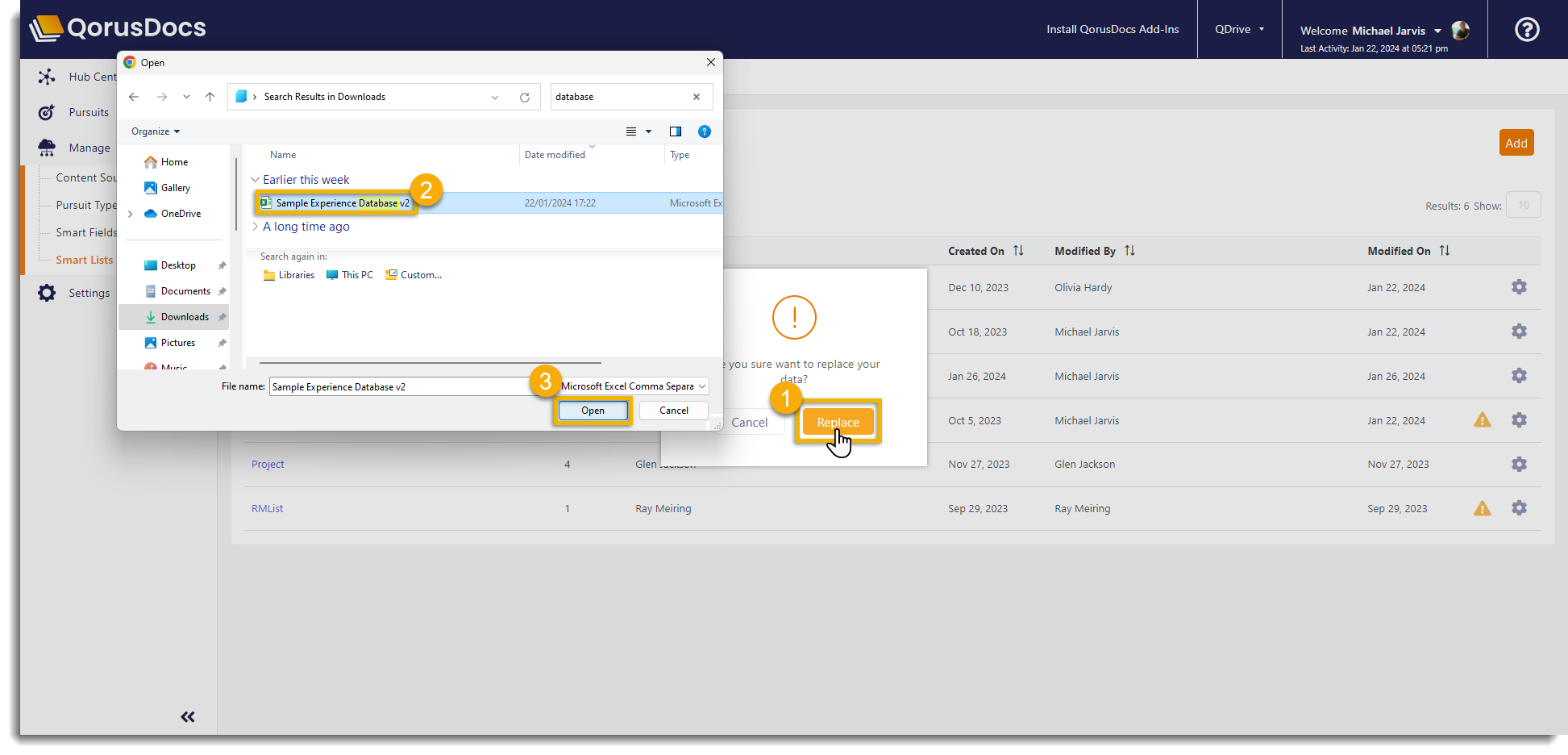Viewport: 1568px width, 755px height.
Task: Refresh the Downloads search results
Action: 524,97
